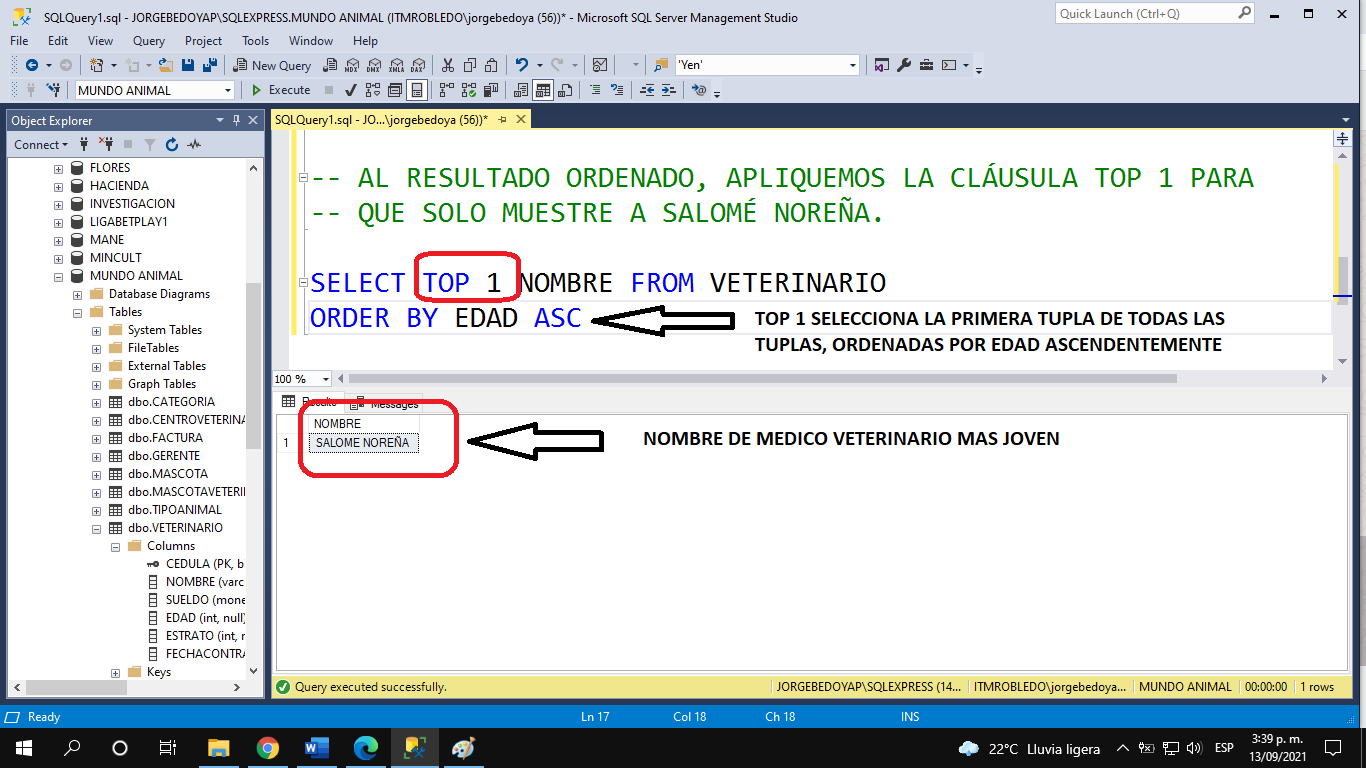The height and width of the screenshot is (768, 1366).
Task: Click Object Explorer Activity Monitor icon
Action: (x=193, y=145)
